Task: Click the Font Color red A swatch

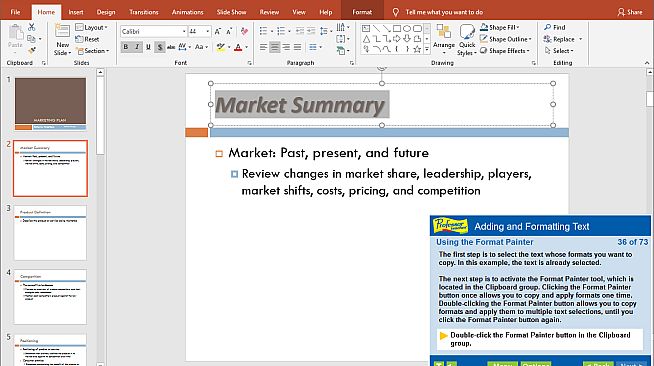Action: (x=238, y=47)
